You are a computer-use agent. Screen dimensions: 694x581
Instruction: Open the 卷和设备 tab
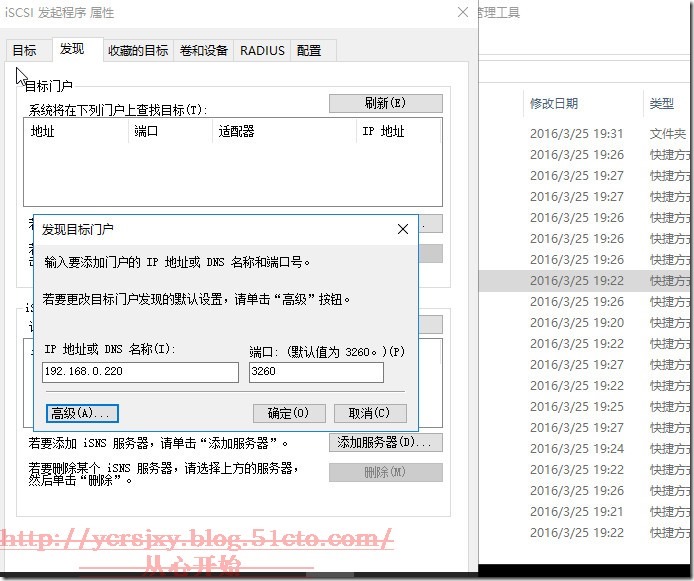coord(204,50)
